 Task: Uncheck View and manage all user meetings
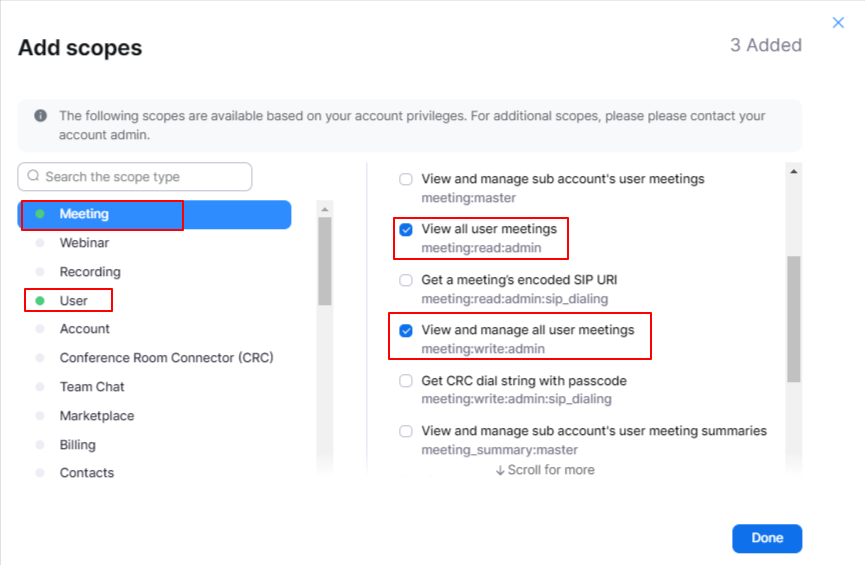pos(406,331)
